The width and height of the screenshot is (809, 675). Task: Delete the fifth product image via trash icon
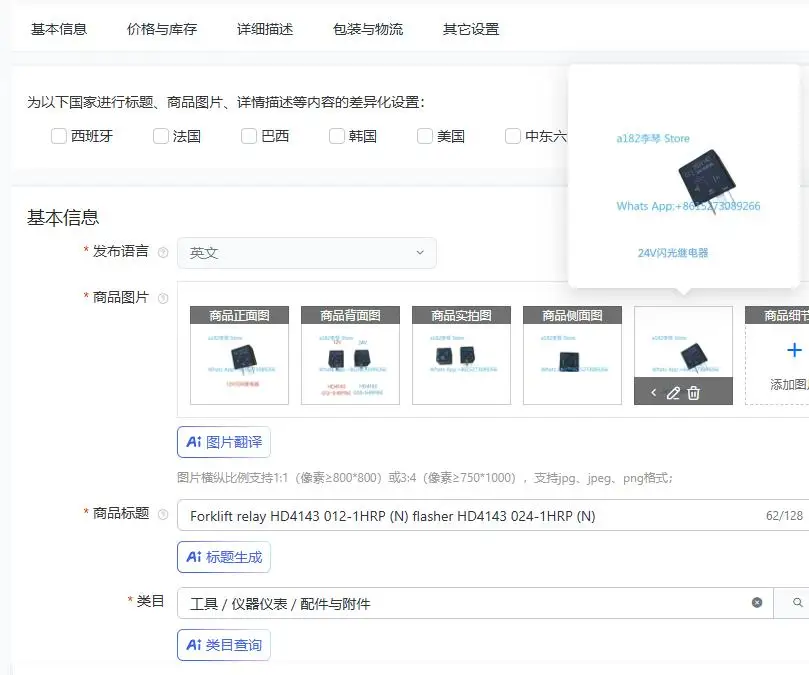point(693,393)
